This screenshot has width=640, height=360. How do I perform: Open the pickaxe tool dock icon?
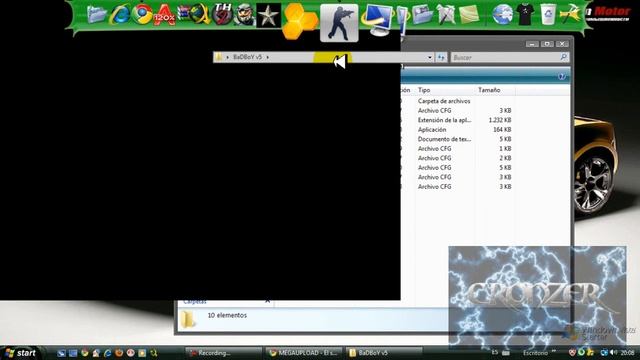(570, 14)
